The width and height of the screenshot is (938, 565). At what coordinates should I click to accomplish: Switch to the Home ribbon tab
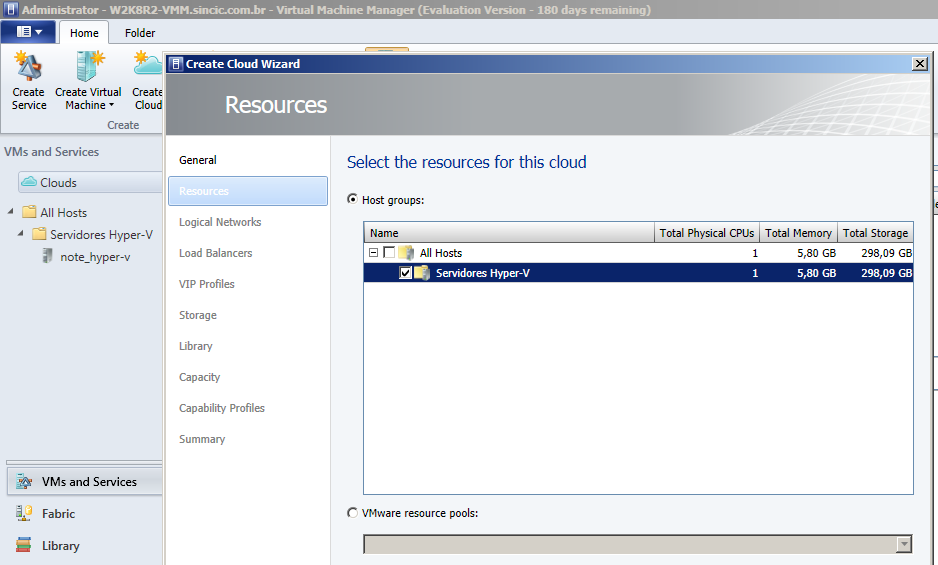point(84,33)
